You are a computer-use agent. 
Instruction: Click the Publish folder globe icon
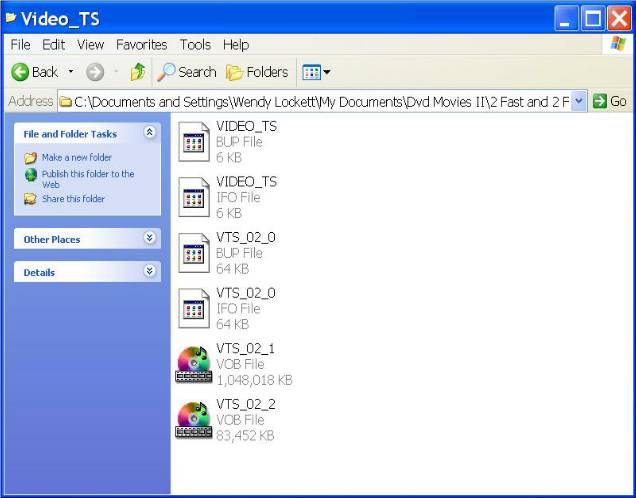pos(31,175)
